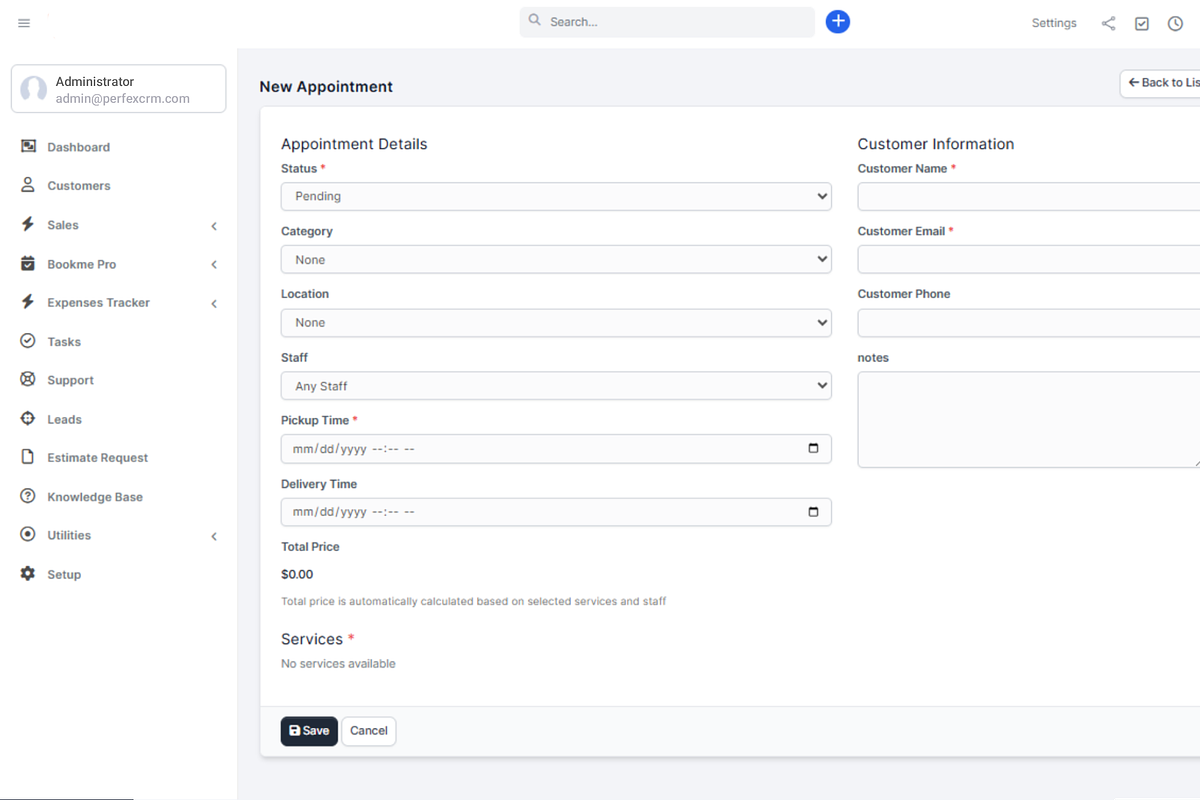The height and width of the screenshot is (800, 1200).
Task: Click the Customer Phone input
Action: (x=1029, y=322)
